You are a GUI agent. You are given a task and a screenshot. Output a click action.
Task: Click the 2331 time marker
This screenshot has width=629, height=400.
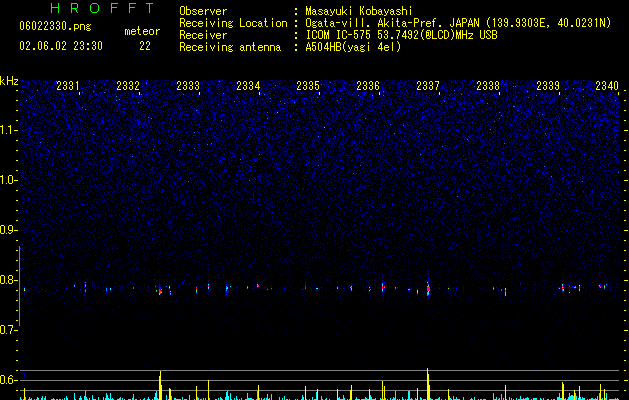click(68, 85)
